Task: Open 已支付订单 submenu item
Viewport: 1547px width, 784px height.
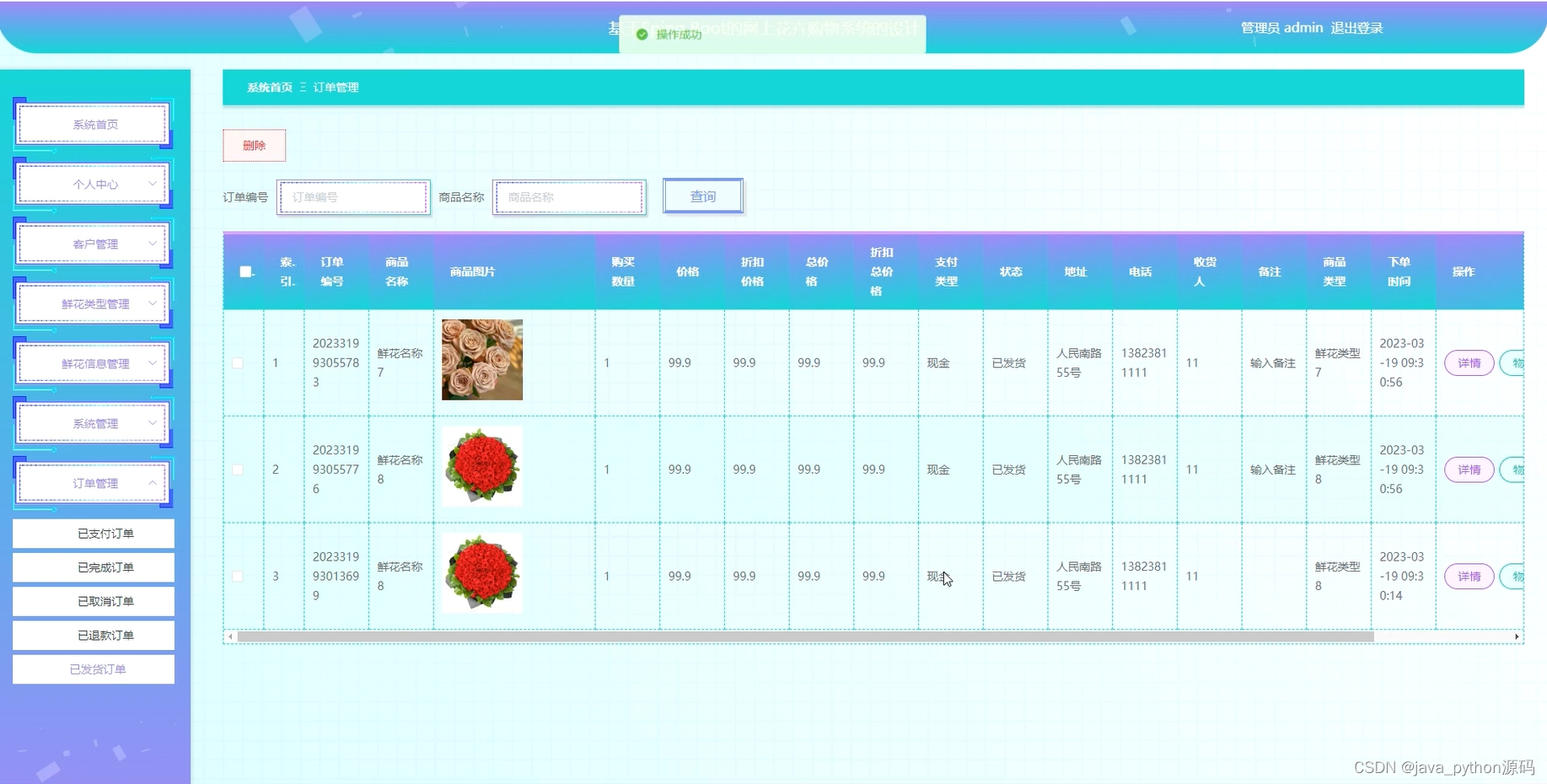Action: tap(94, 534)
